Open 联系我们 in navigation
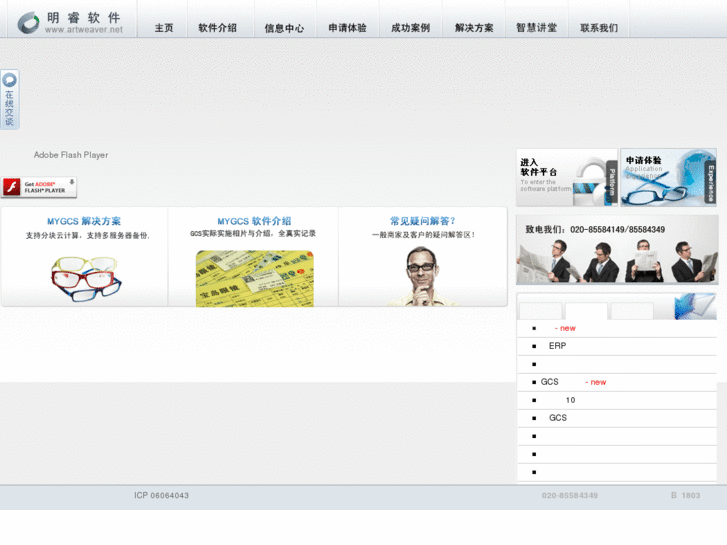 (x=599, y=28)
